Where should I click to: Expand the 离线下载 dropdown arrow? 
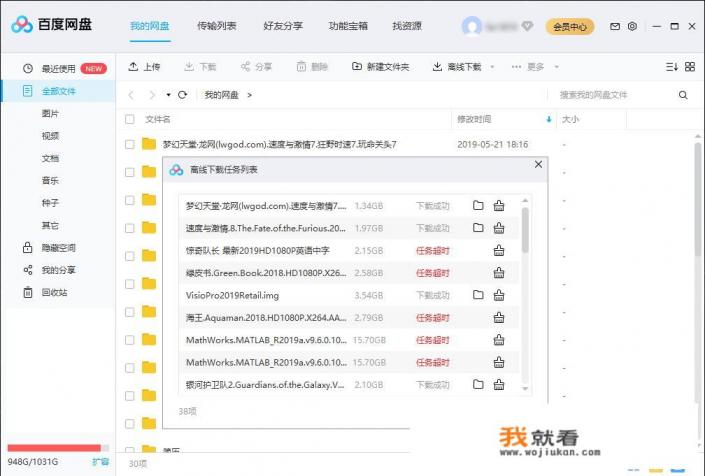tap(492, 67)
